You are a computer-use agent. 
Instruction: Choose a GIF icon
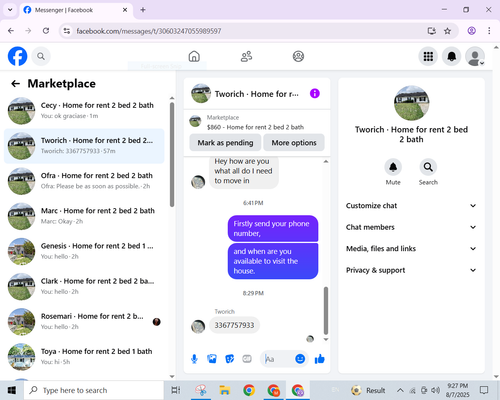pyautogui.click(x=247, y=359)
